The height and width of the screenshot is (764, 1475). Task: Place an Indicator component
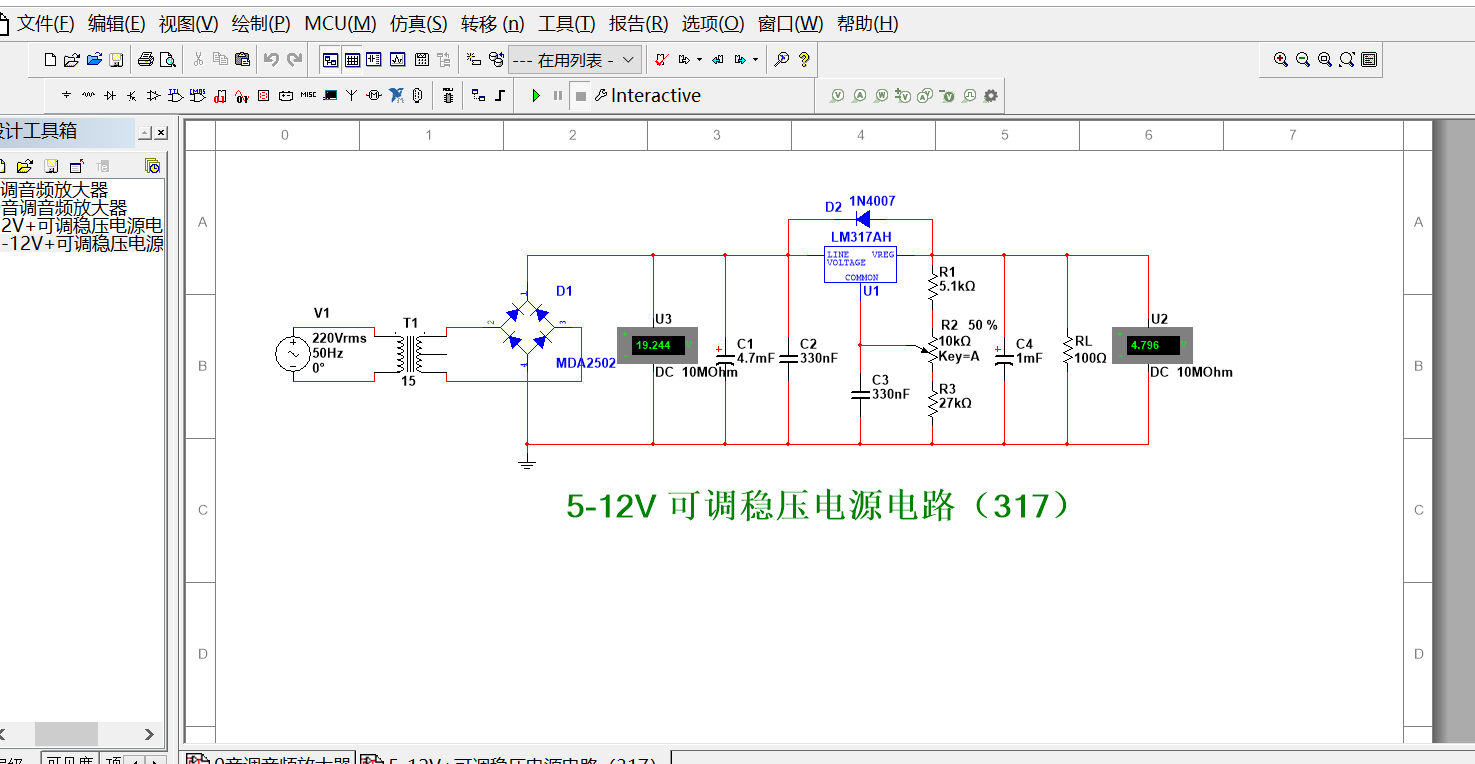[263, 96]
